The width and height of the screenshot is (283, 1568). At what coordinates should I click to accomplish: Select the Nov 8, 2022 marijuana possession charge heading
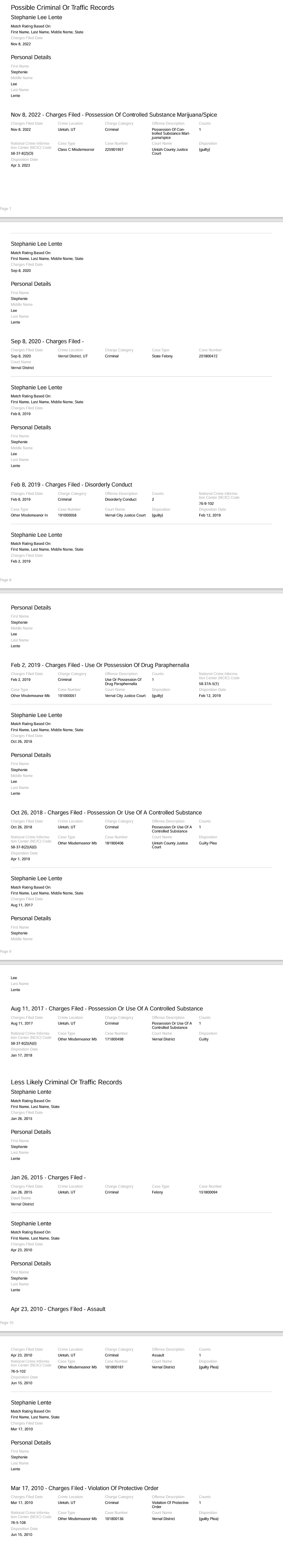113,115
